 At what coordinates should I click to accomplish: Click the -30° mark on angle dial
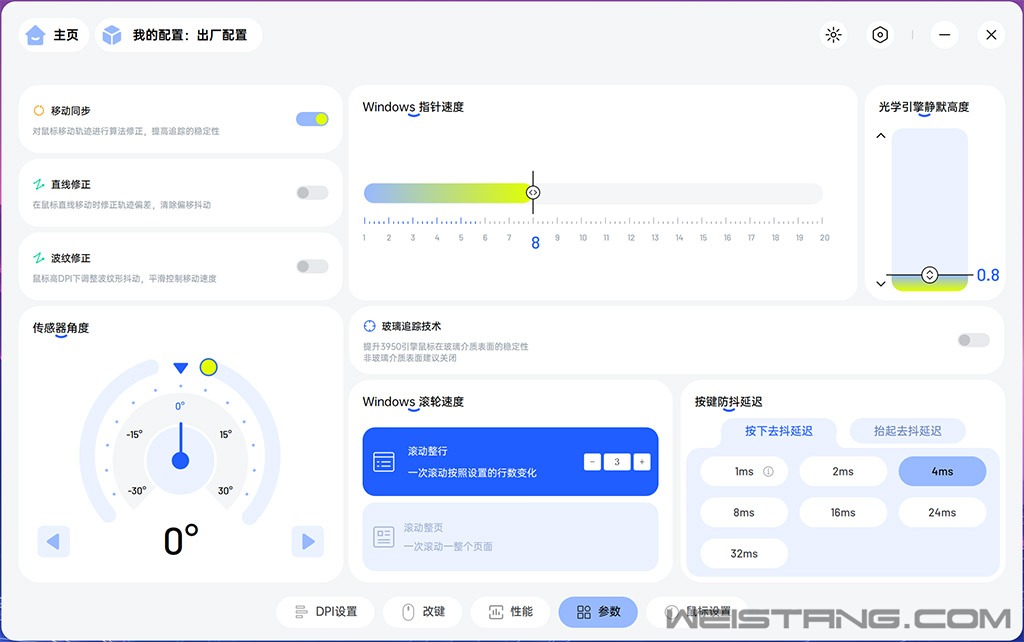pyautogui.click(x=136, y=490)
